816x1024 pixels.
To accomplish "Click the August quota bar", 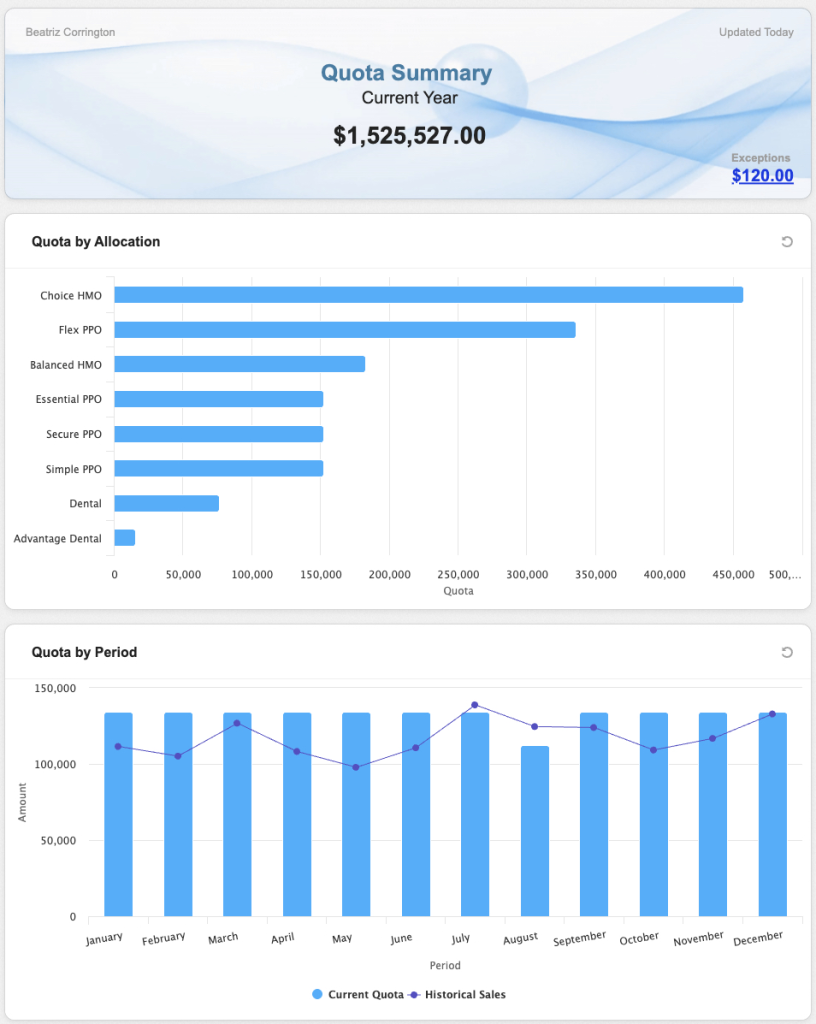I will [x=535, y=830].
